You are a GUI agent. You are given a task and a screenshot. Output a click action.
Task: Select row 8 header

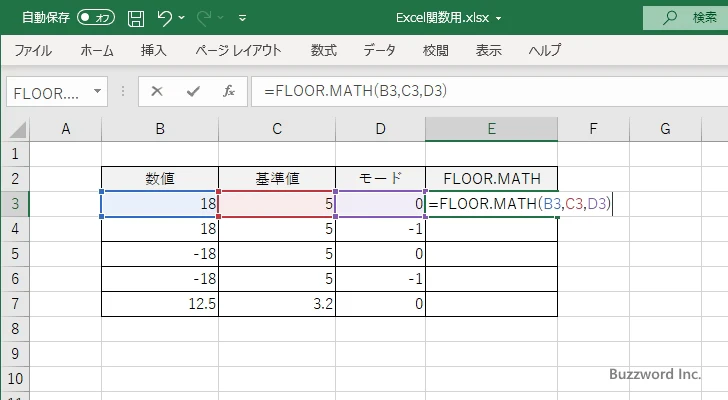pyautogui.click(x=15, y=329)
